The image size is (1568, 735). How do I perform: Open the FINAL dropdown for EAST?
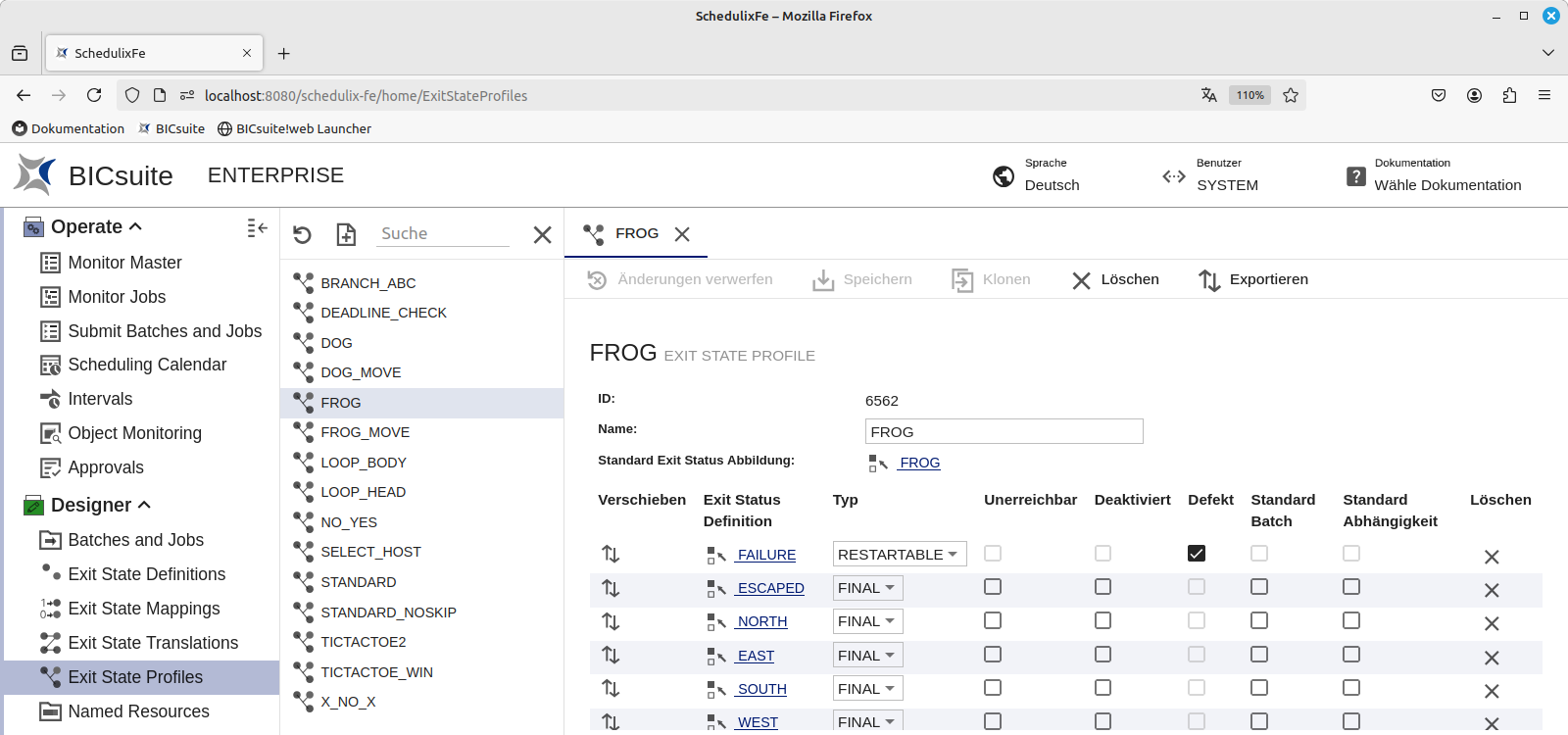pyautogui.click(x=867, y=656)
